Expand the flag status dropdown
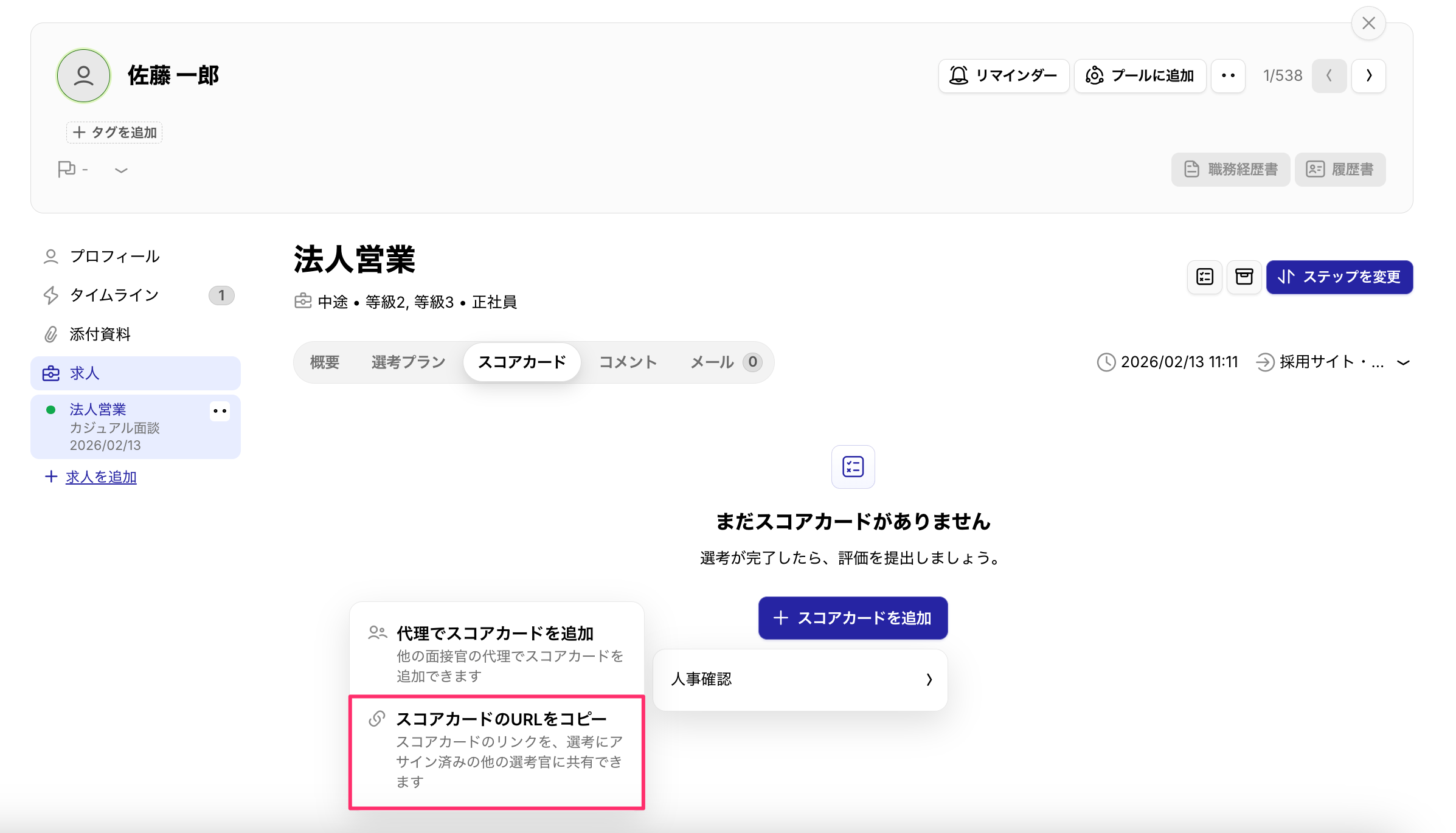Viewport: 1456px width, 833px height. (x=121, y=170)
